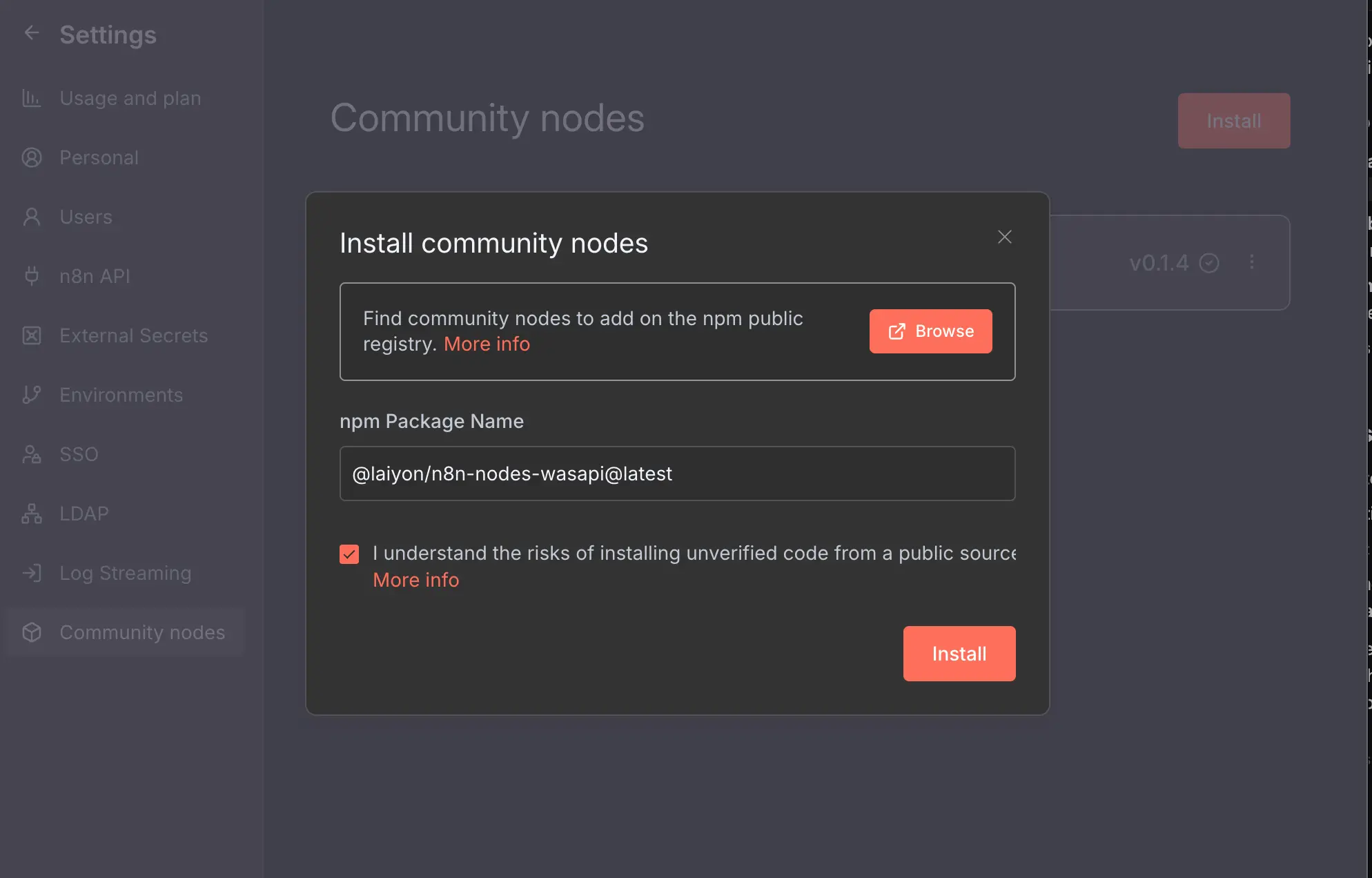This screenshot has width=1372, height=878.
Task: Click the SSO user-lock icon
Action: 32,454
